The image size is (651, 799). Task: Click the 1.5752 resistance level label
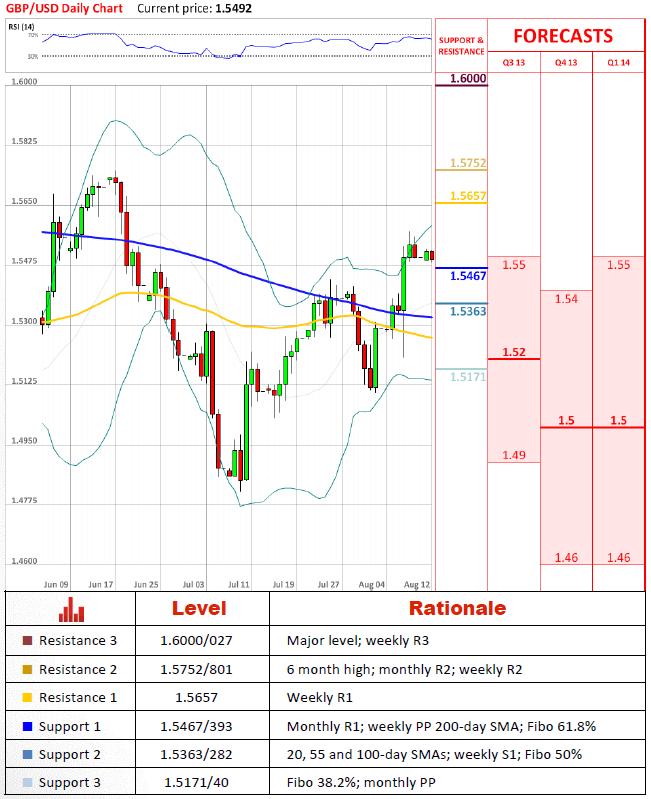coord(468,163)
